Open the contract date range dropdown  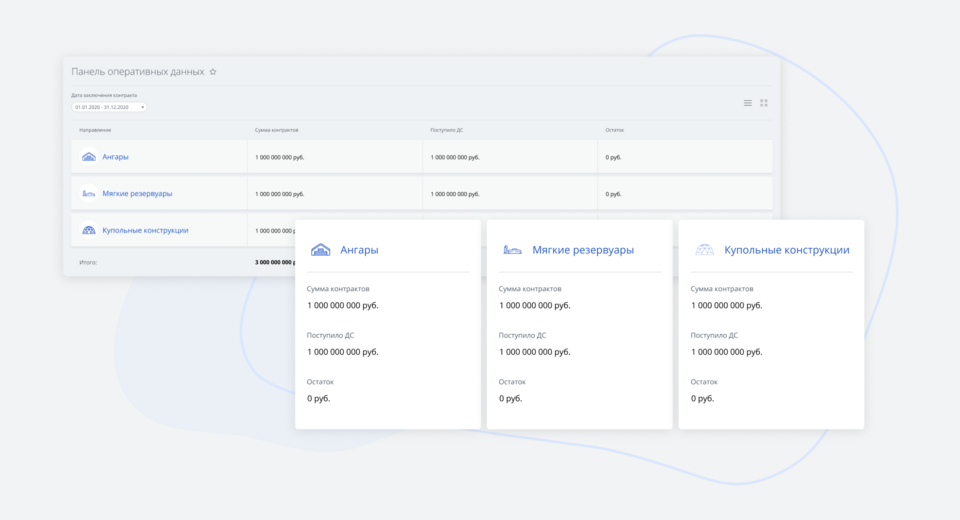(x=109, y=107)
